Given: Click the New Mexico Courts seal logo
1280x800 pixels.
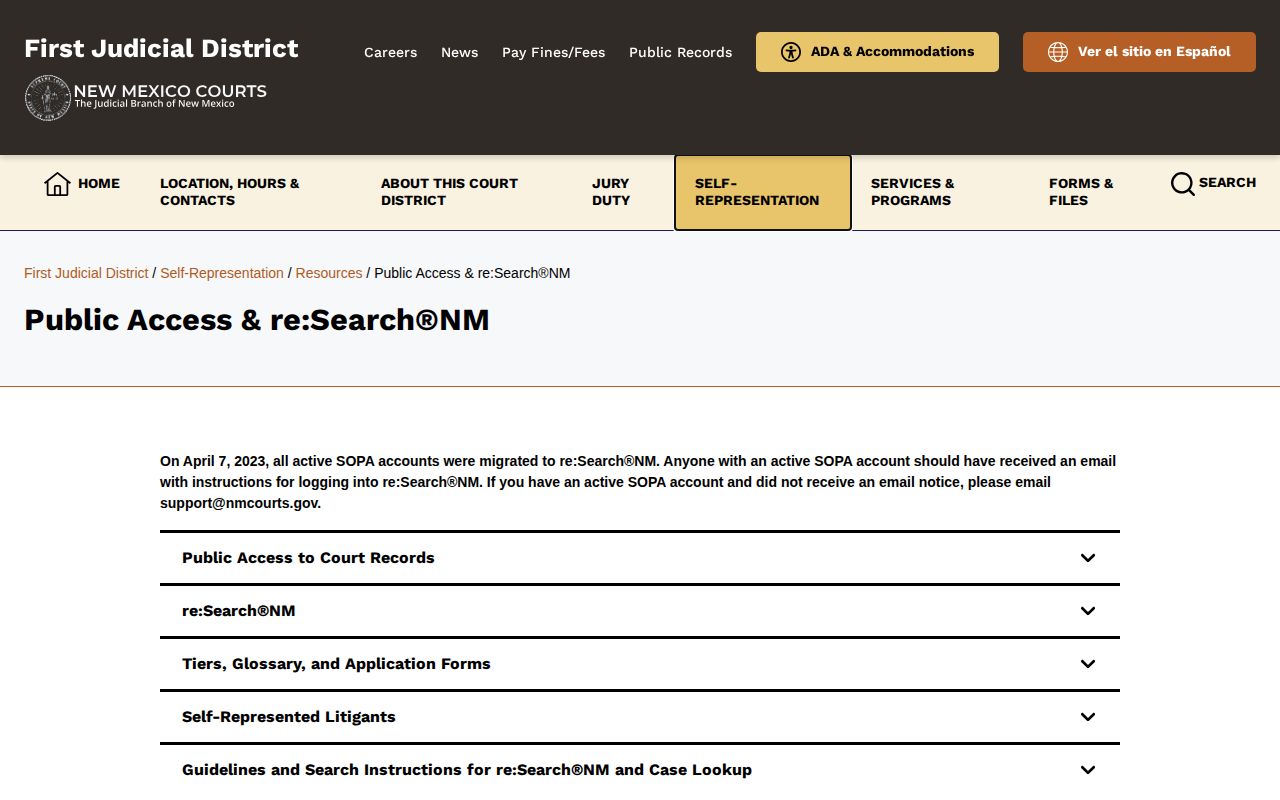Looking at the screenshot, I should (47, 98).
